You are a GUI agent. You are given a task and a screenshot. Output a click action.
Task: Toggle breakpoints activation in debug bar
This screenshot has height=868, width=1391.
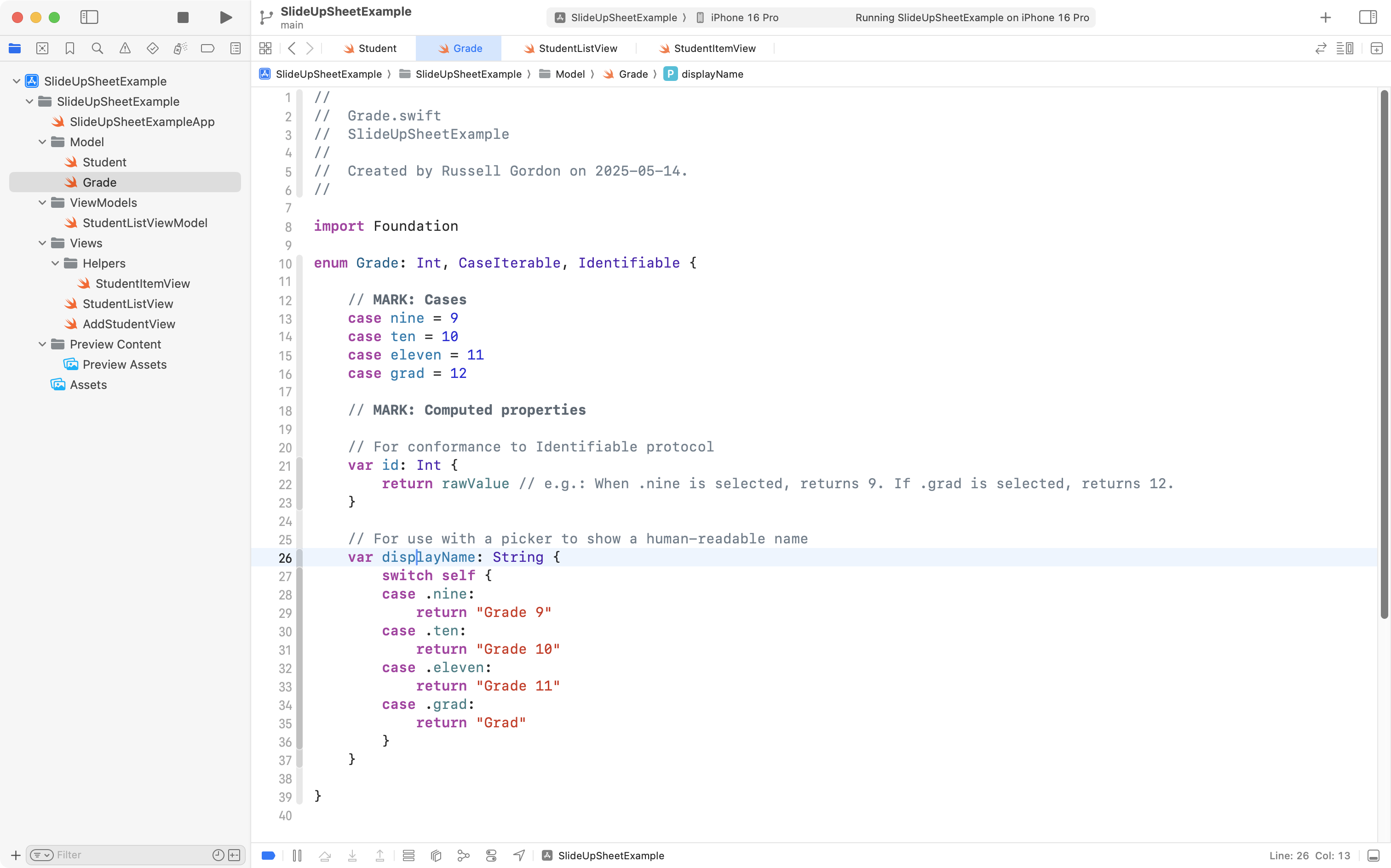pos(268,856)
